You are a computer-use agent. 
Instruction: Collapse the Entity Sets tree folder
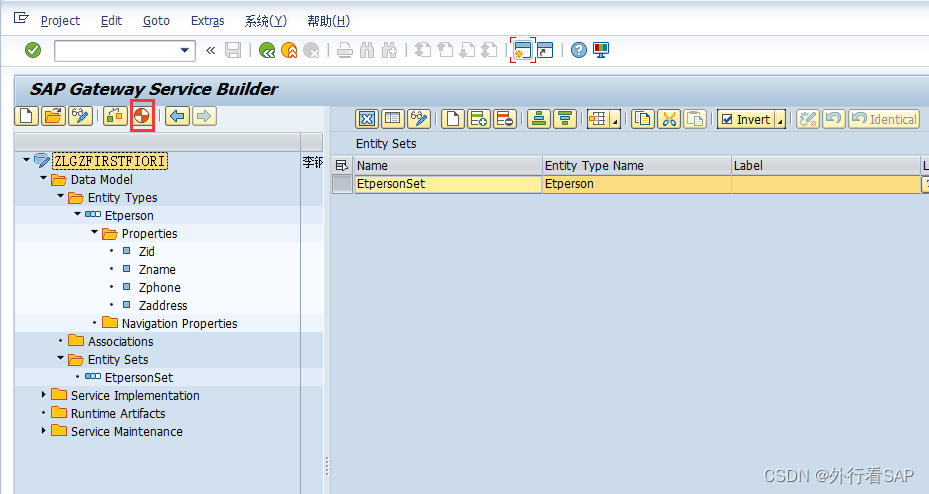coord(60,358)
